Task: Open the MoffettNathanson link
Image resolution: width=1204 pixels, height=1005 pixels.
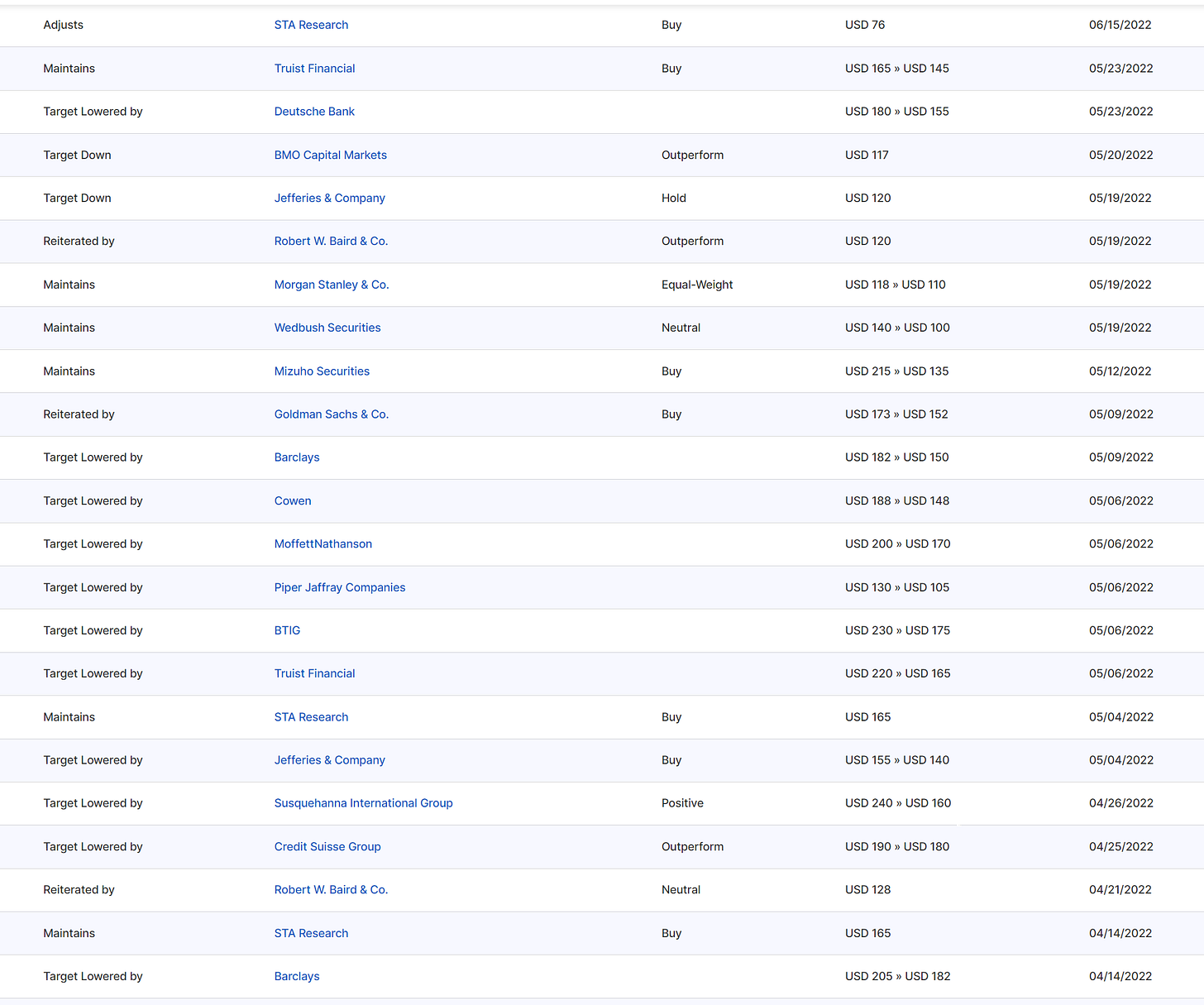Action: [323, 544]
